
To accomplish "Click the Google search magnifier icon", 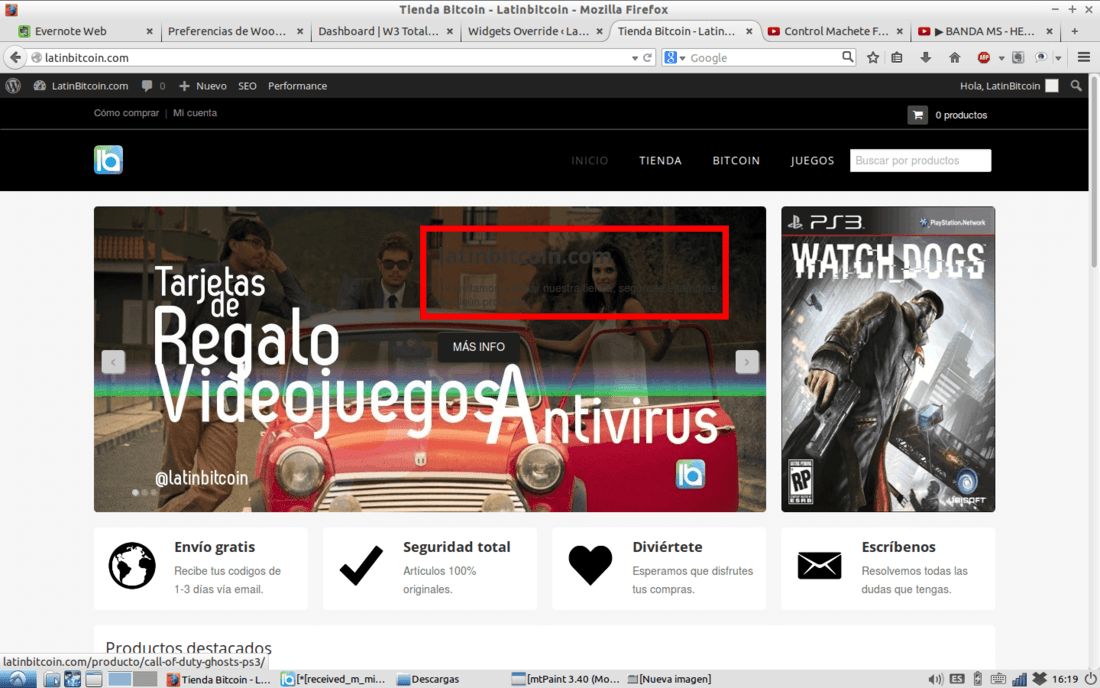I will [847, 57].
